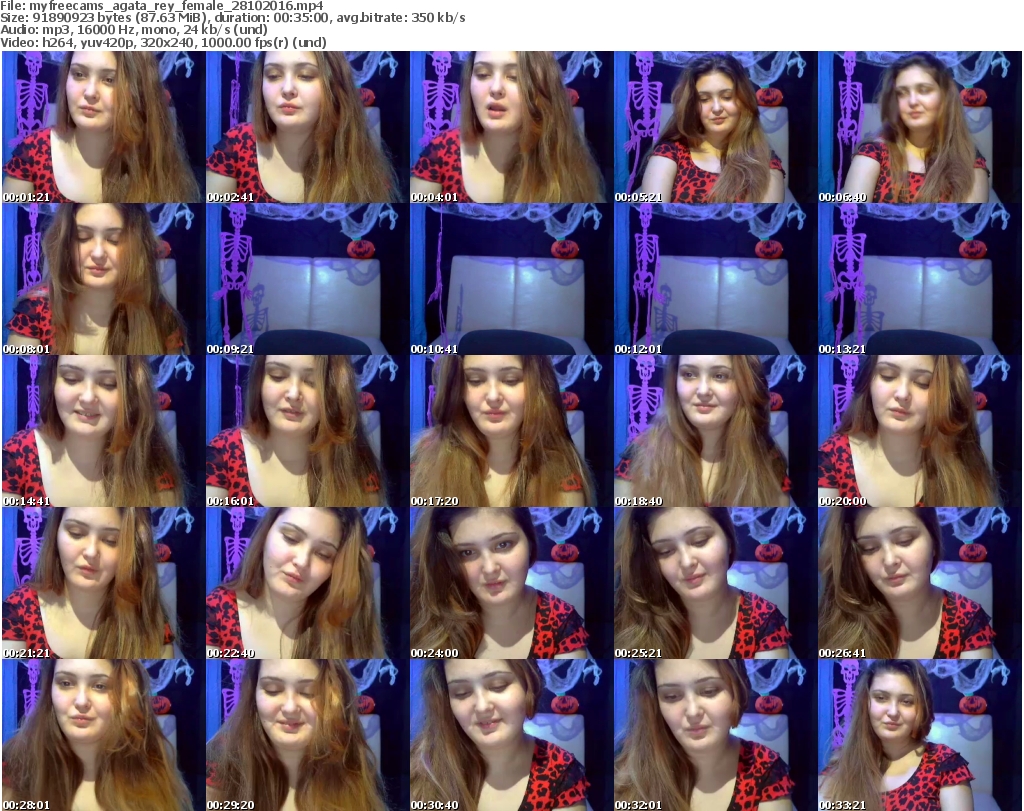Click the Video codec info line
Screen dimensions: 1024x811
[x=164, y=42]
